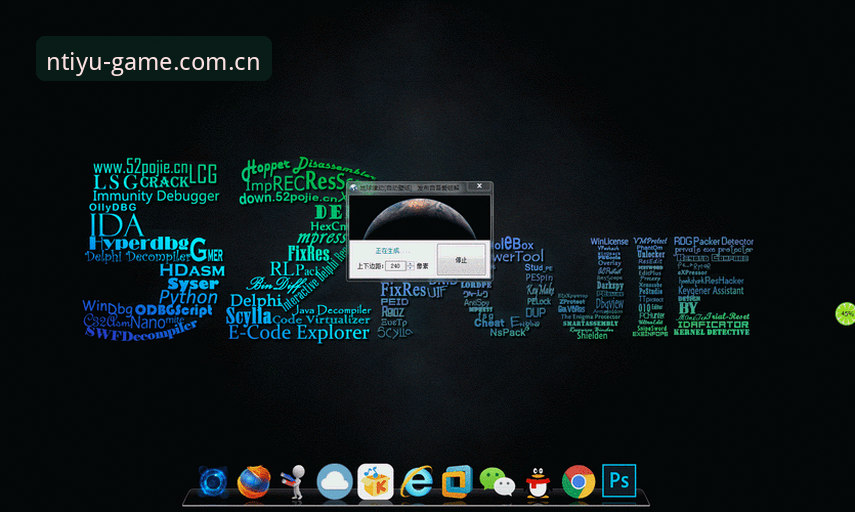Open the QQ penguin icon
Screen dimensions: 855x512
click(x=538, y=482)
